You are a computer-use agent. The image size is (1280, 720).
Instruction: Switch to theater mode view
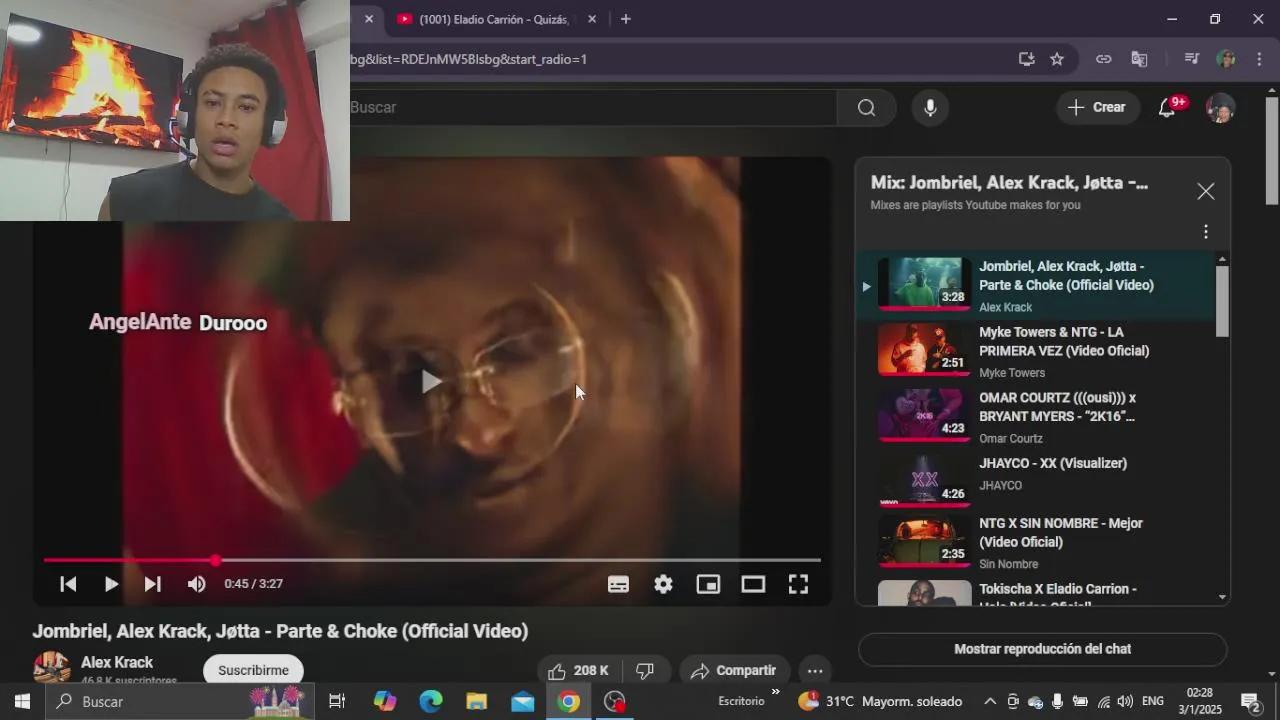click(x=753, y=584)
